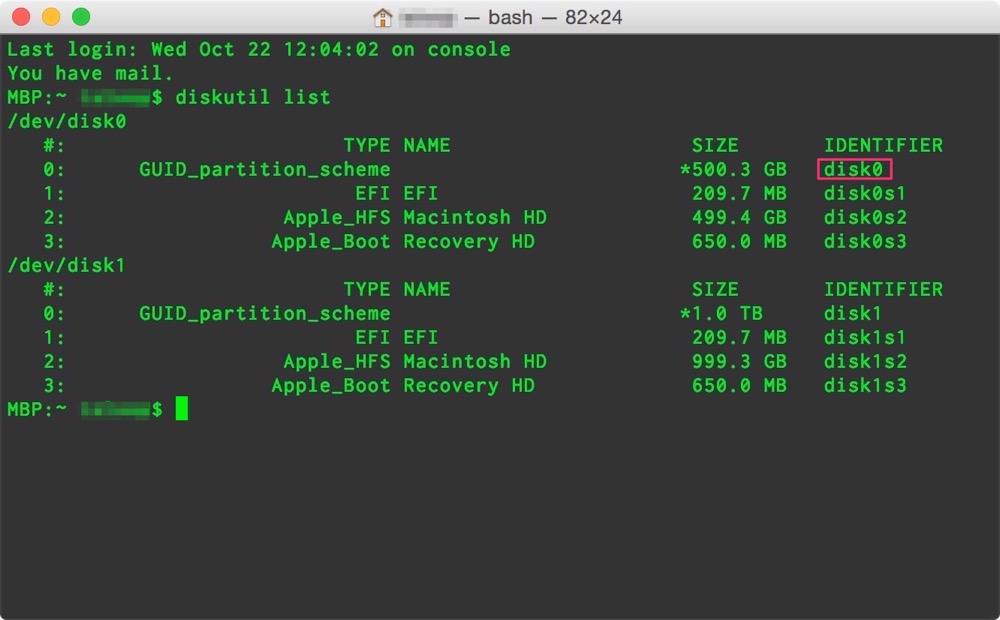
Task: Click 'Macintosh HD' name under disk0
Action: click(x=475, y=218)
